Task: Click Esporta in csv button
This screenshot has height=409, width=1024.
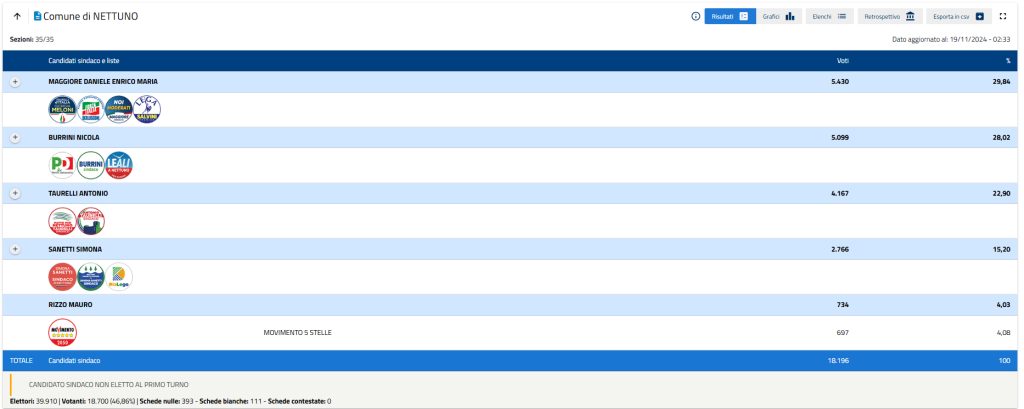Action: [x=958, y=17]
